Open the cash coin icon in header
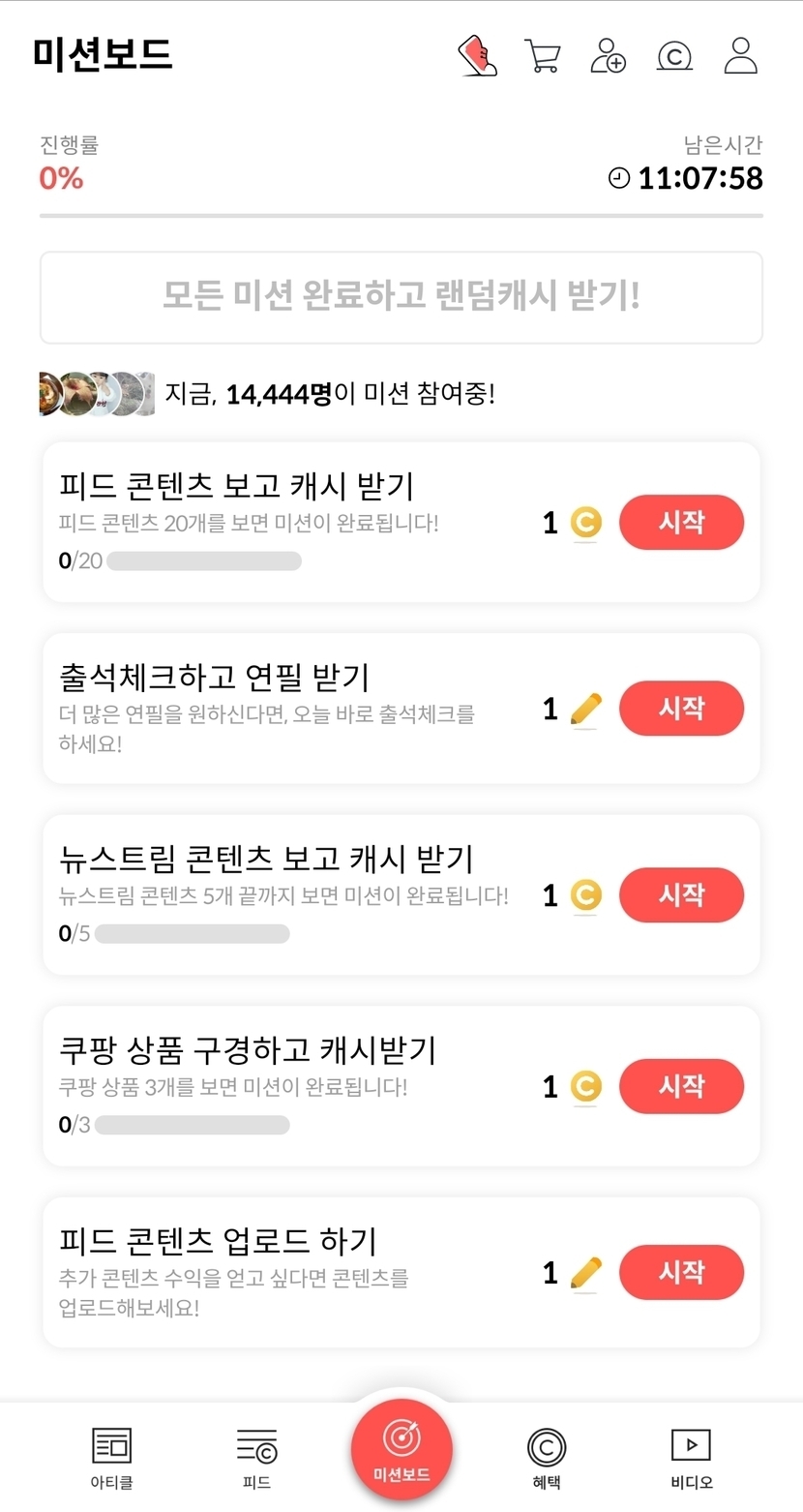Viewport: 803px width, 1512px height. pyautogui.click(x=674, y=55)
